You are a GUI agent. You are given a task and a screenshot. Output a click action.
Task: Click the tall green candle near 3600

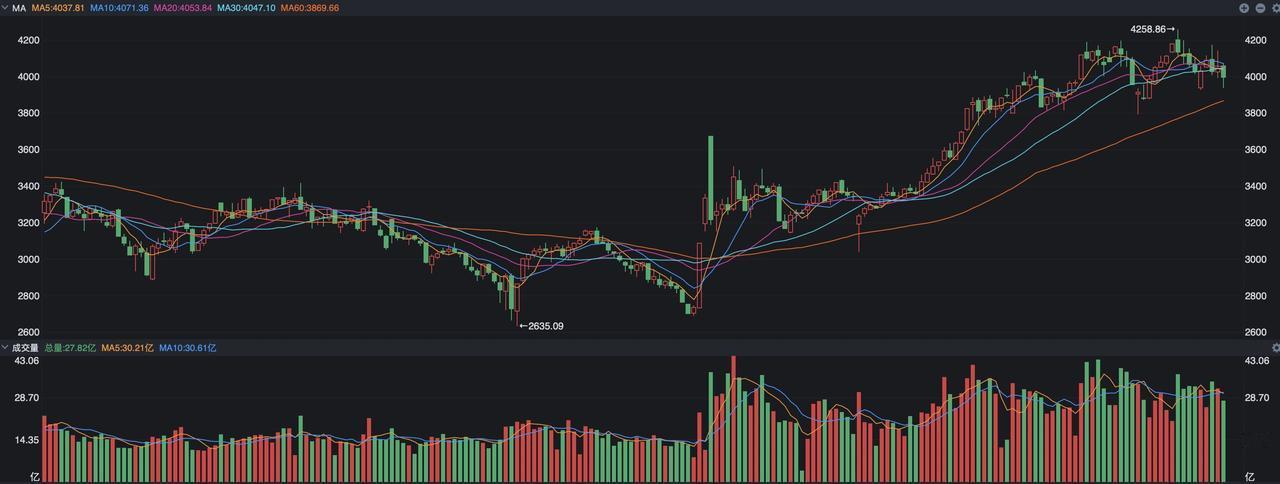pos(710,178)
